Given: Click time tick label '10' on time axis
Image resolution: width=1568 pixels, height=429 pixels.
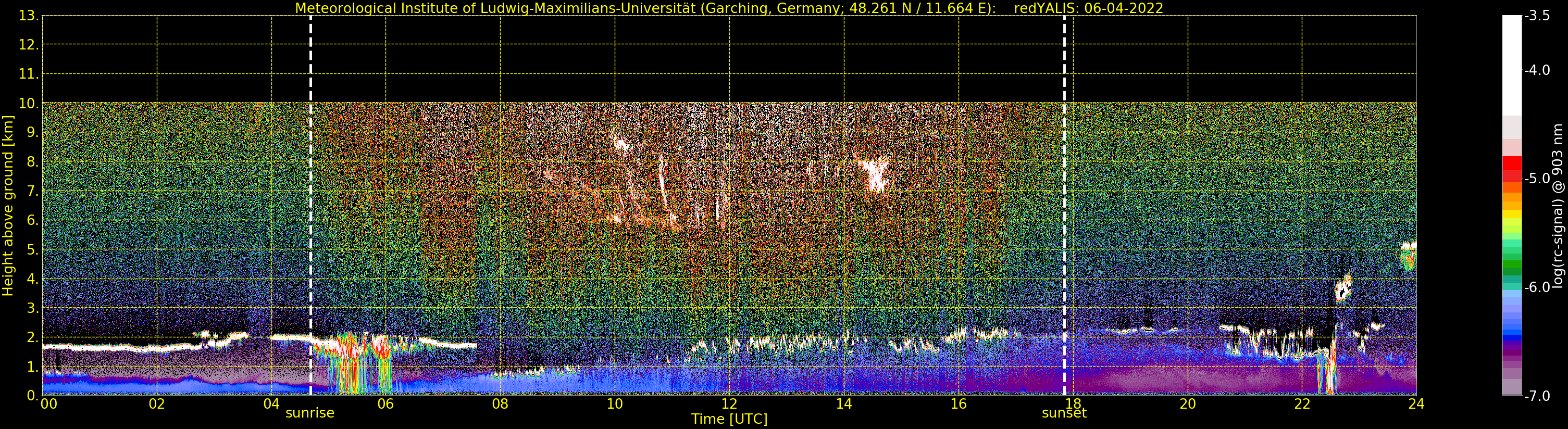Looking at the screenshot, I should point(615,403).
